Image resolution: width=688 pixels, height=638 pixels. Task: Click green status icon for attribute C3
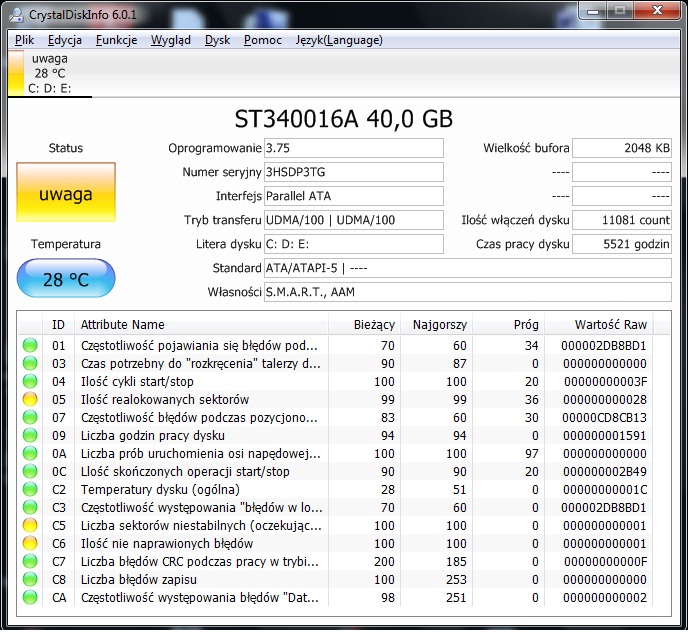tap(30, 507)
